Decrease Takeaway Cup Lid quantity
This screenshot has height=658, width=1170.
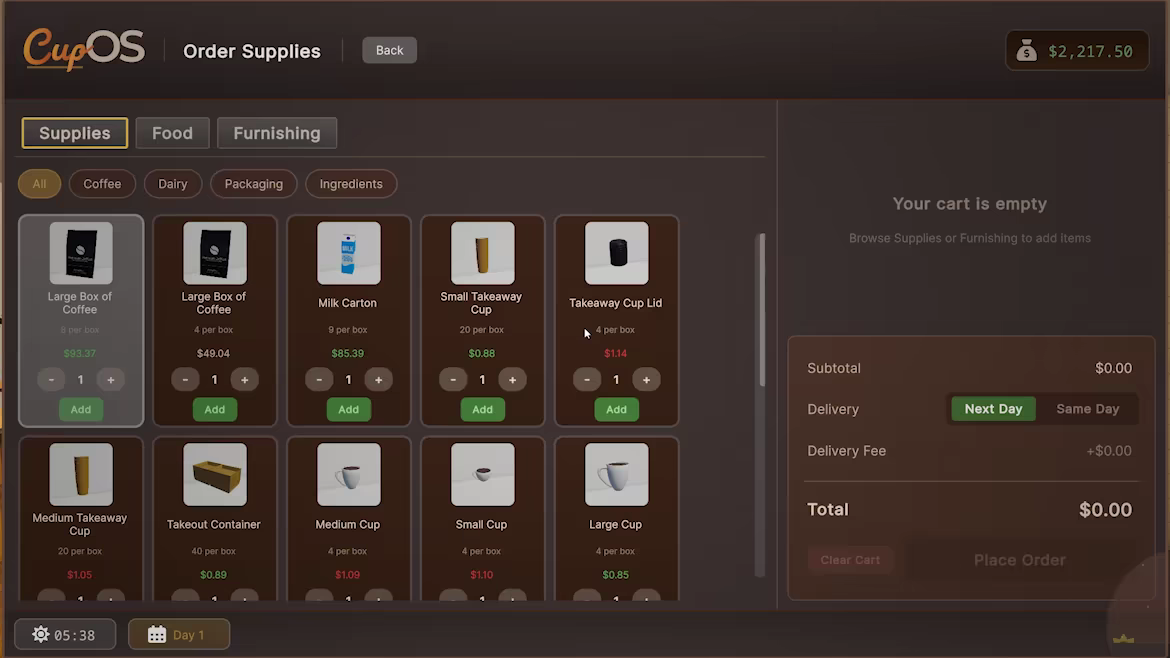pyautogui.click(x=587, y=380)
